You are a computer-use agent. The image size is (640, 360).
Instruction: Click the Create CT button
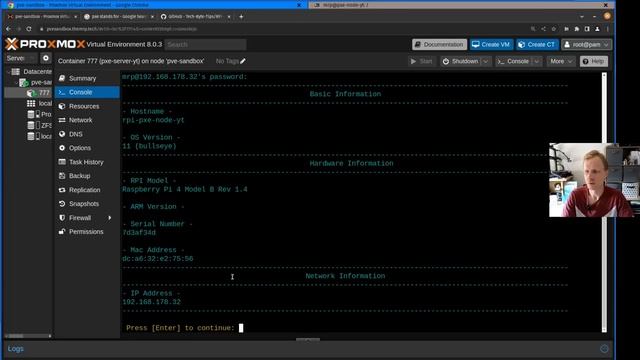click(x=537, y=44)
